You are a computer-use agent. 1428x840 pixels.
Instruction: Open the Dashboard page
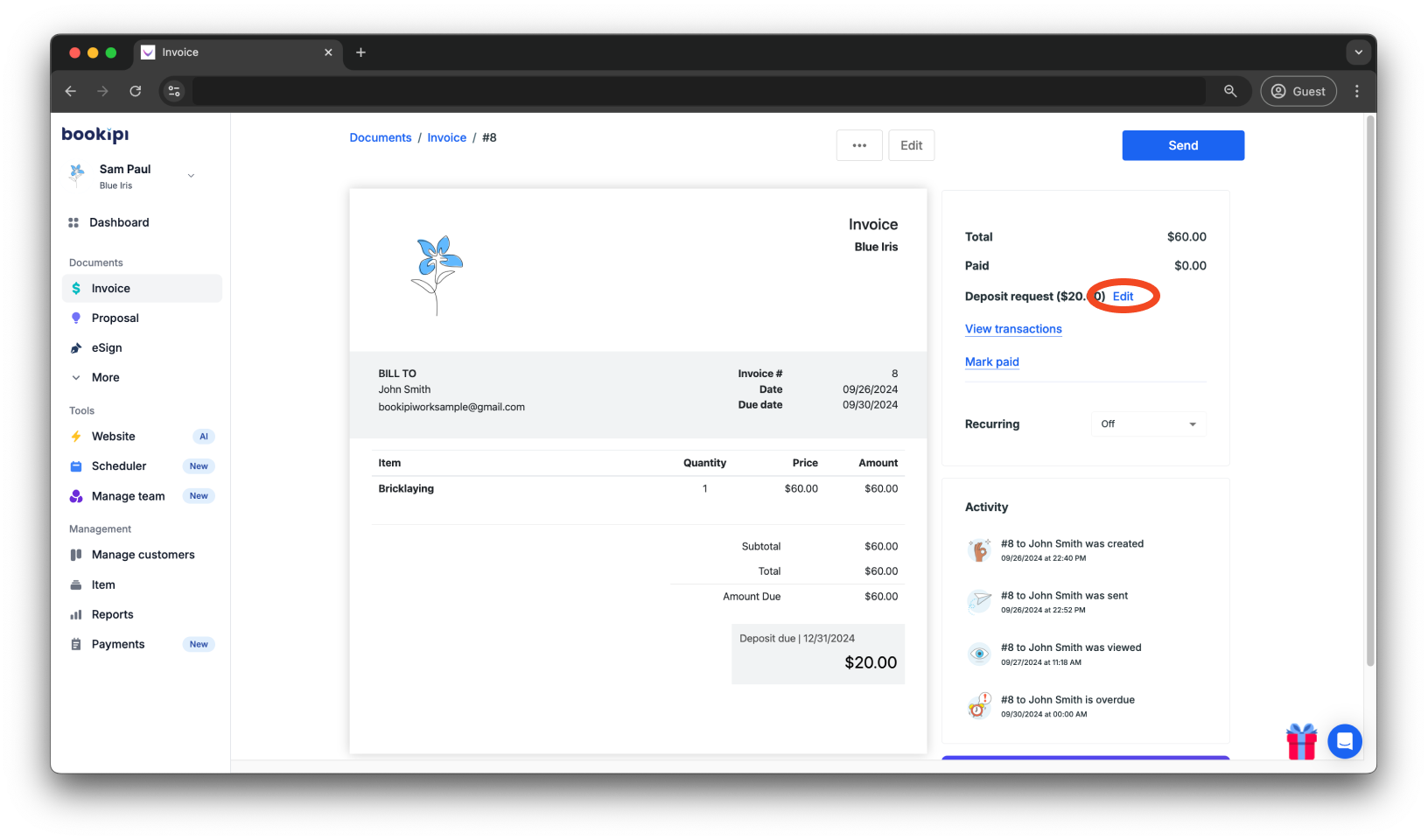click(117, 222)
